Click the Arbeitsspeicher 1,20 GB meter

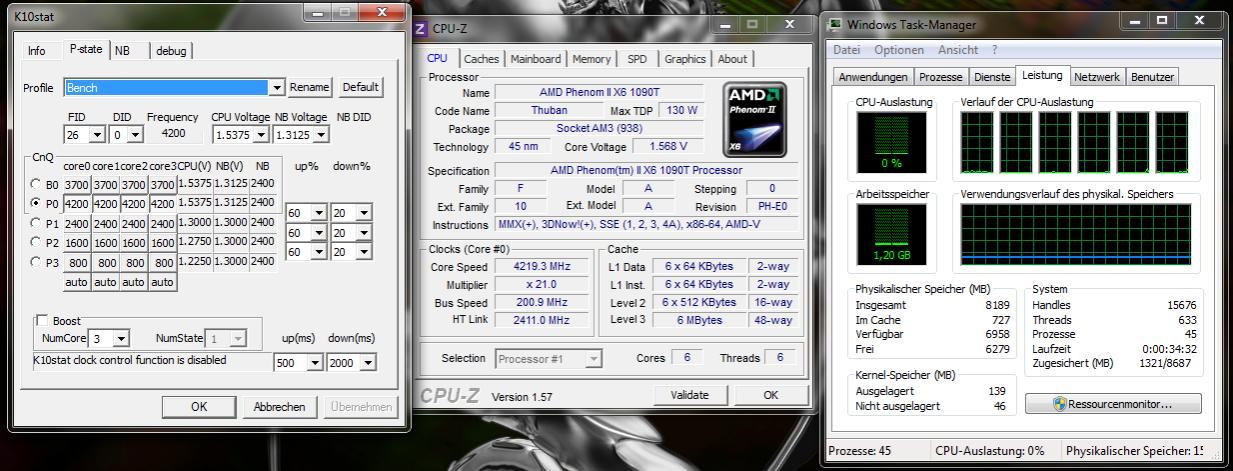[891, 234]
